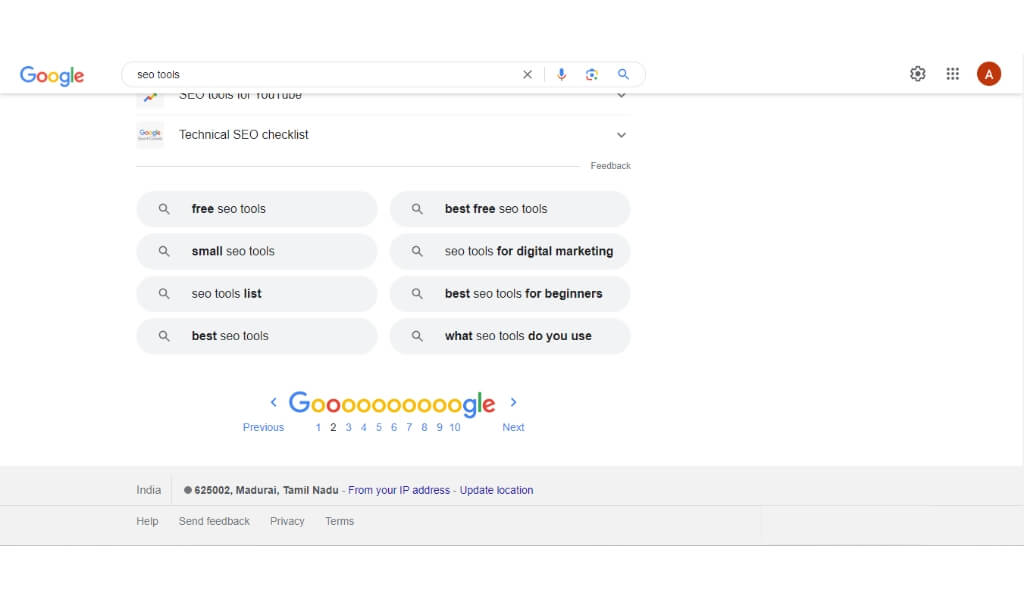The width and height of the screenshot is (1024, 600).
Task: Search best seo tools for beginners
Action: (510, 294)
